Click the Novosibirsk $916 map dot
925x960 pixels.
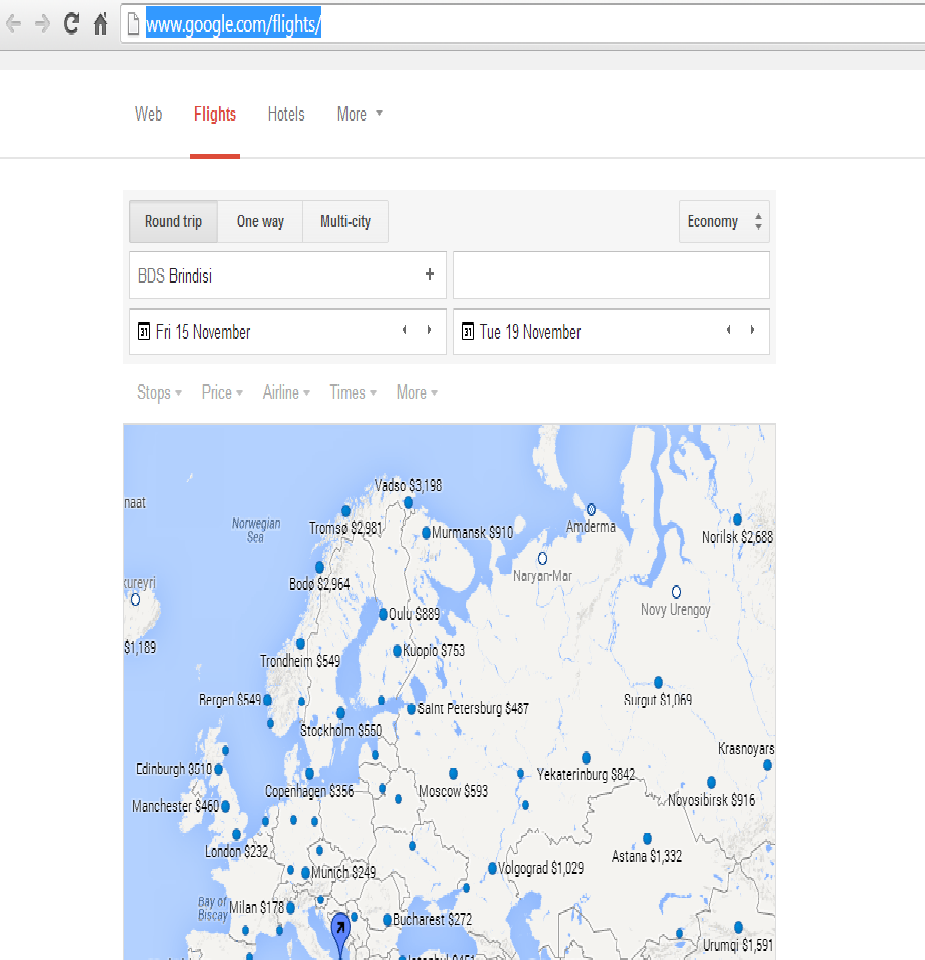pos(711,782)
